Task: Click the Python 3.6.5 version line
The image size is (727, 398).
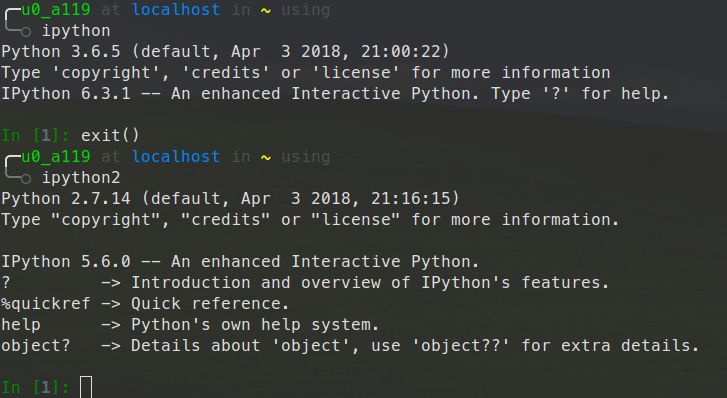Action: pyautogui.click(x=225, y=51)
